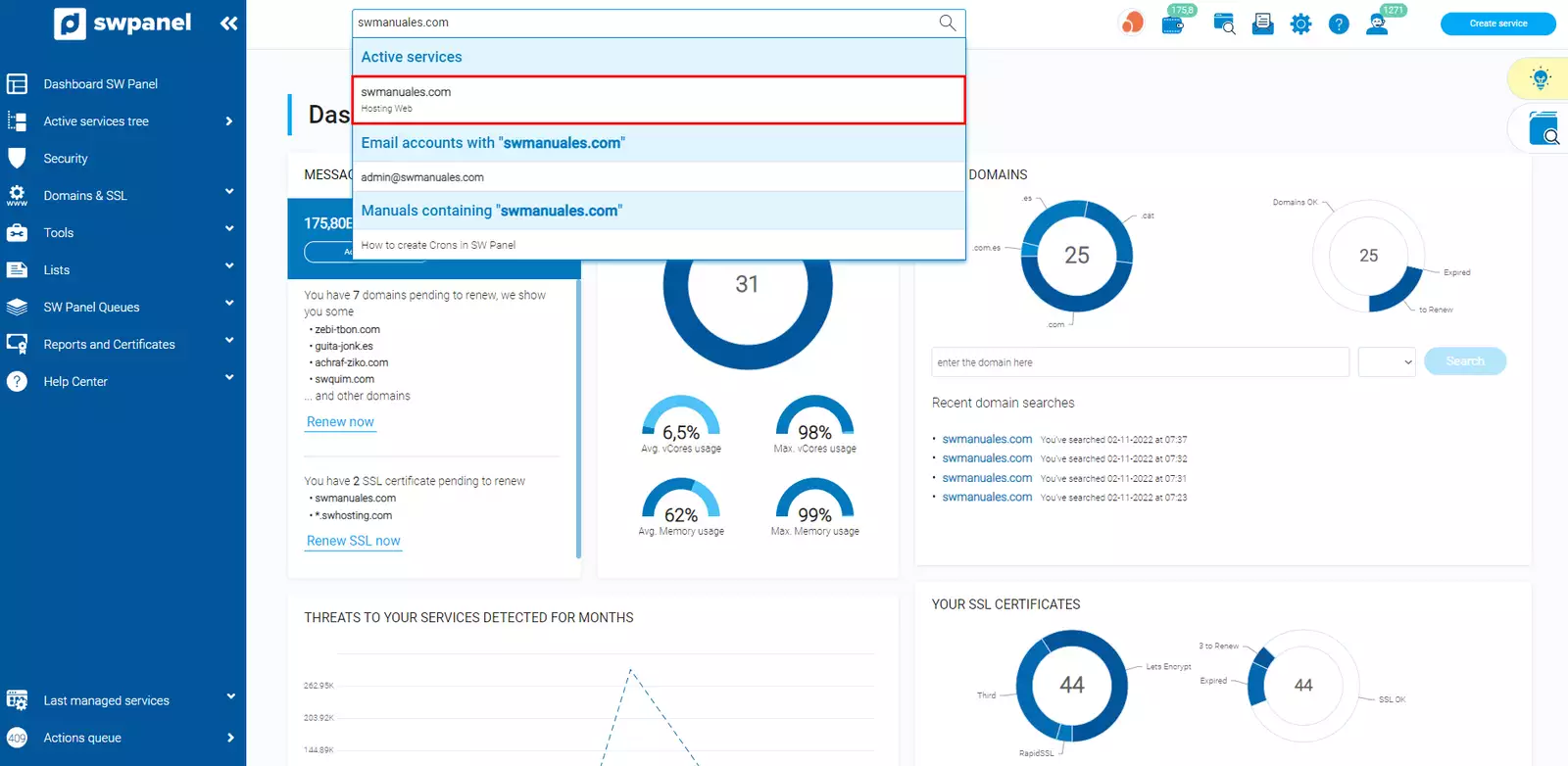Click the Renew SSL now link
Viewport: 1568px width, 766px height.
click(x=353, y=541)
